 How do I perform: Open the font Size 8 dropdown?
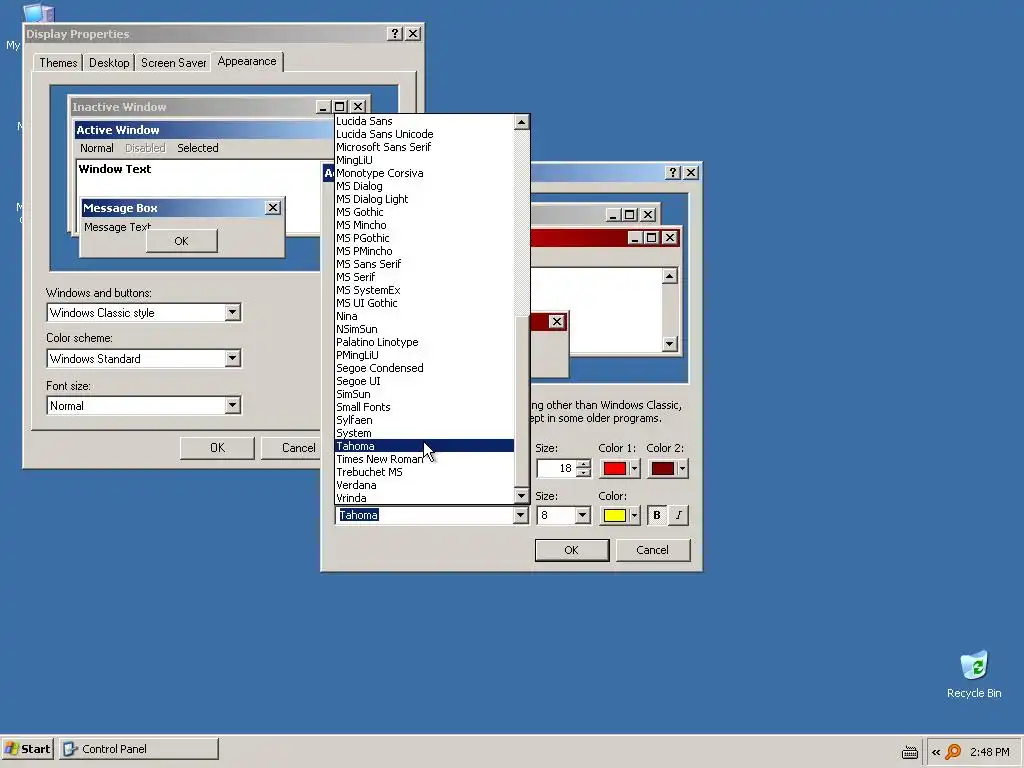point(583,515)
